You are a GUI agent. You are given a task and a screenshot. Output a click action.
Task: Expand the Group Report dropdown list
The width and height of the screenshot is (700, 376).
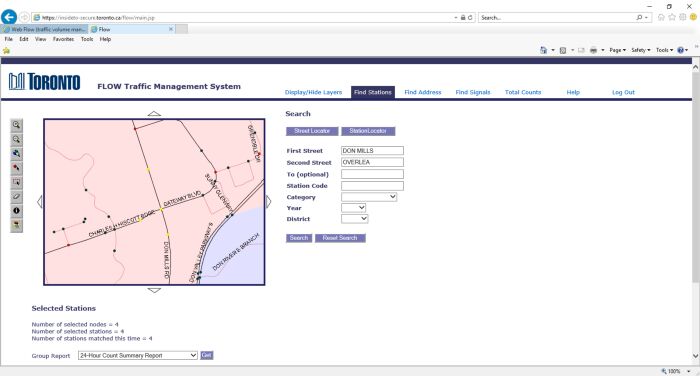tap(138, 355)
